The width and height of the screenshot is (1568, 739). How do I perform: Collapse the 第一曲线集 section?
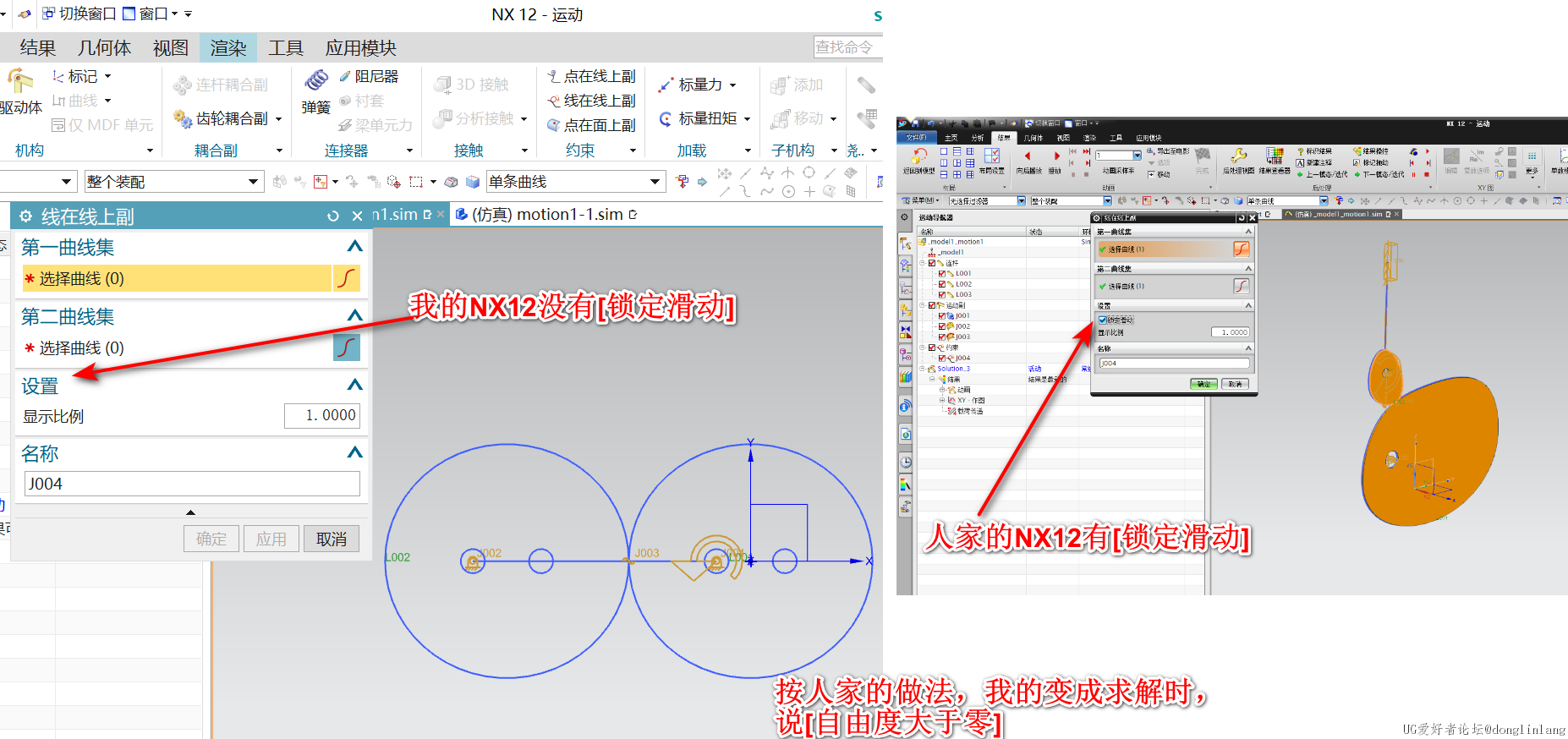355,246
